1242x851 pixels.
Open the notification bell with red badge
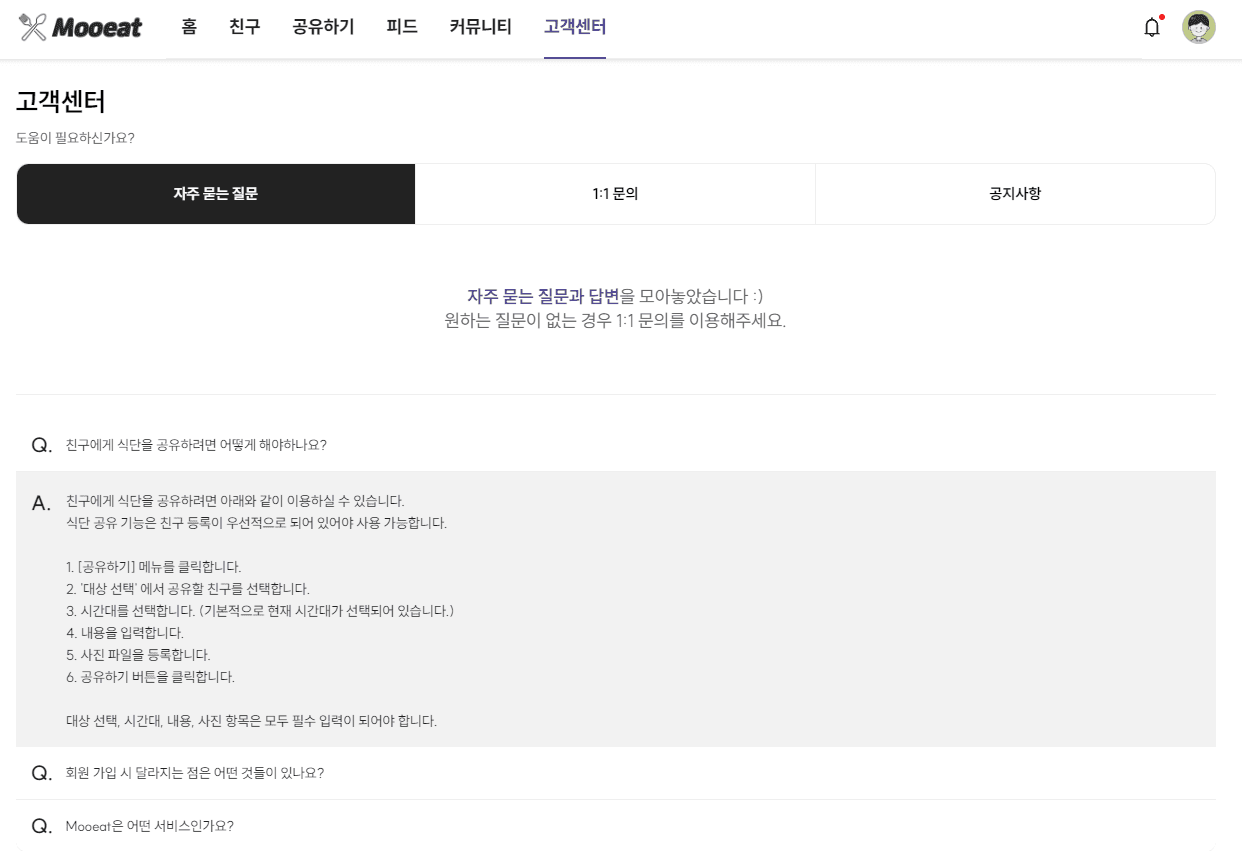pos(1151,28)
